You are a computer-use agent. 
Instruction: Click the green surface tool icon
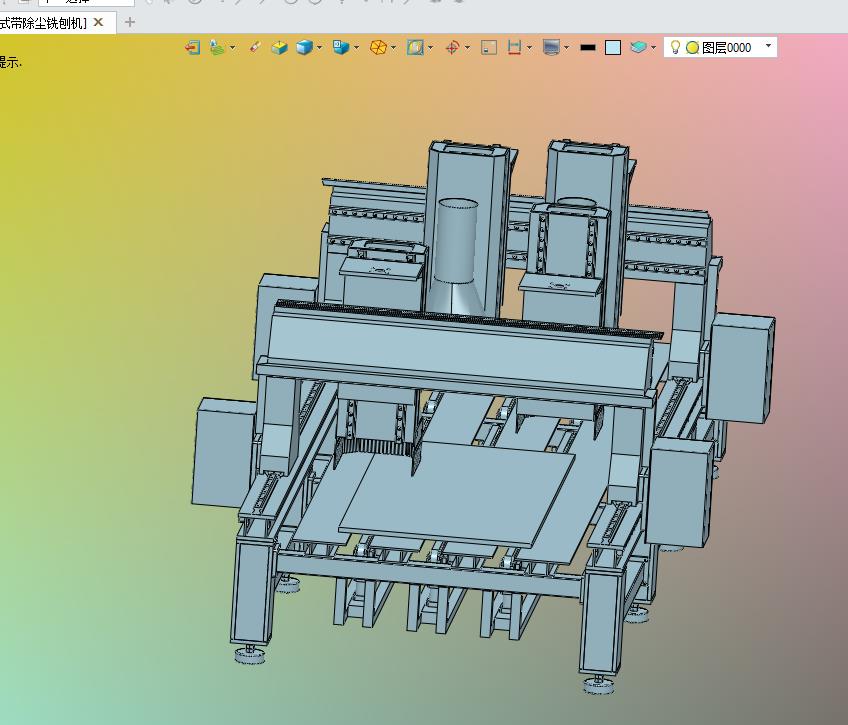[x=217, y=48]
